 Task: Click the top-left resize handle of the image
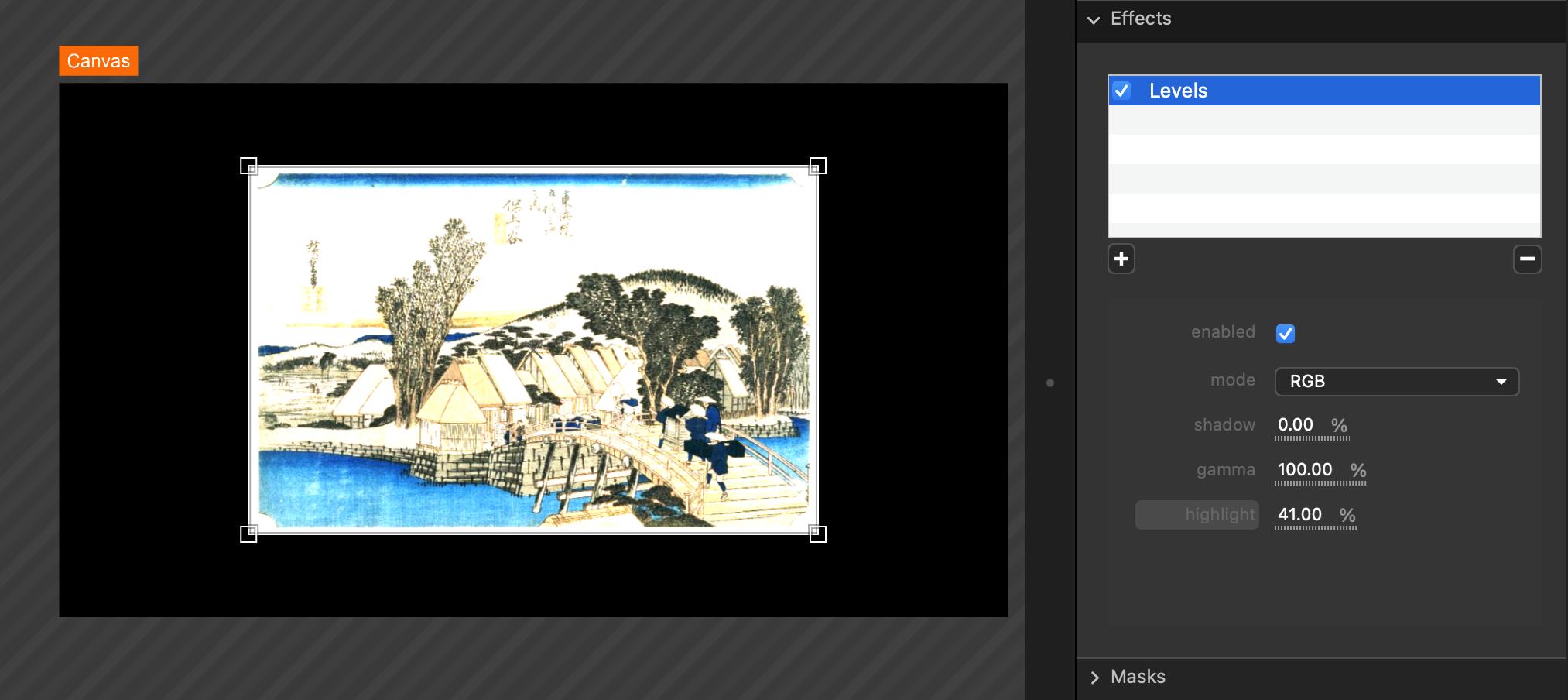(x=248, y=166)
